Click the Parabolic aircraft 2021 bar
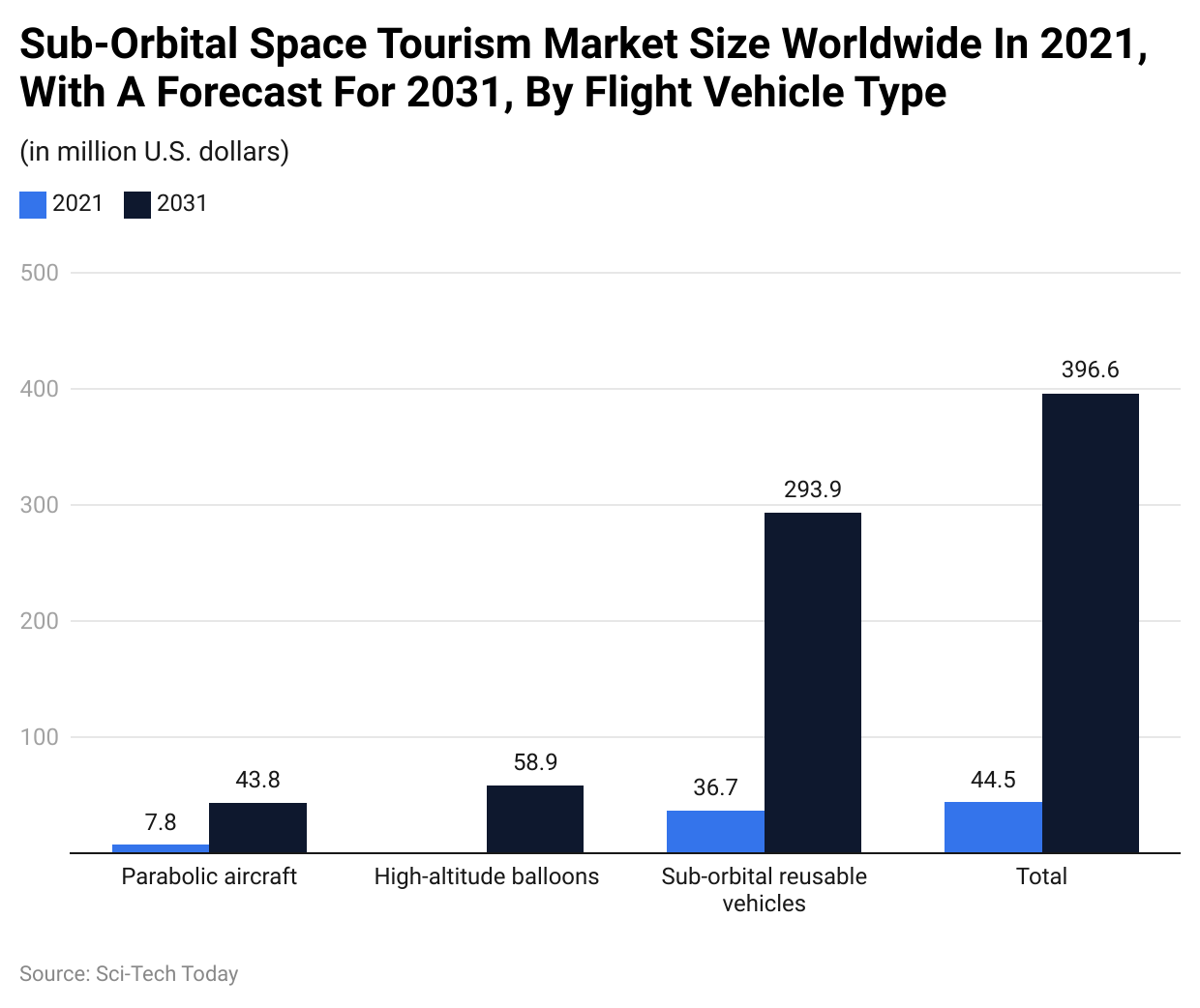 (x=161, y=848)
